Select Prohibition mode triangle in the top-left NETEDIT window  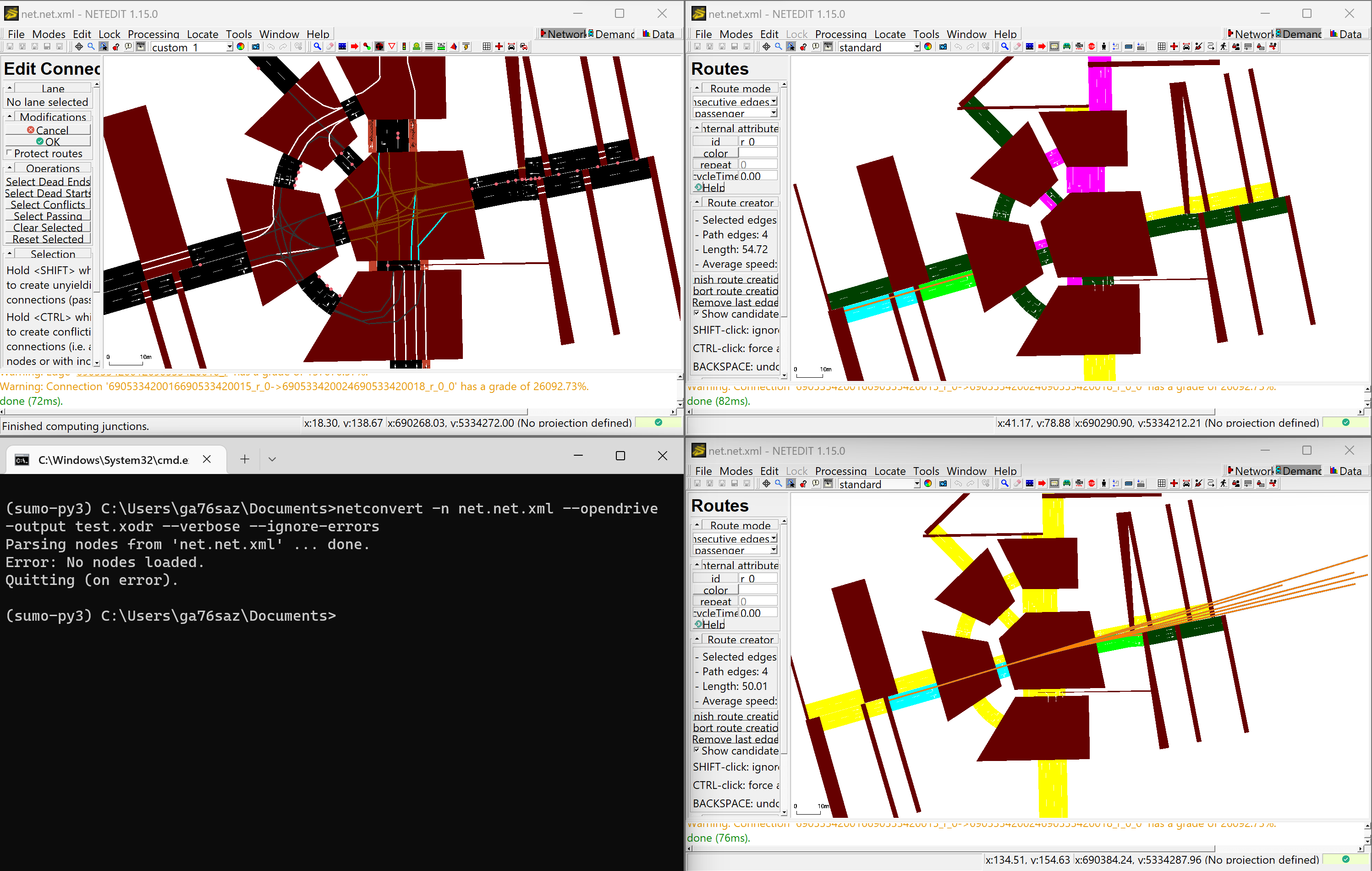pyautogui.click(x=392, y=47)
